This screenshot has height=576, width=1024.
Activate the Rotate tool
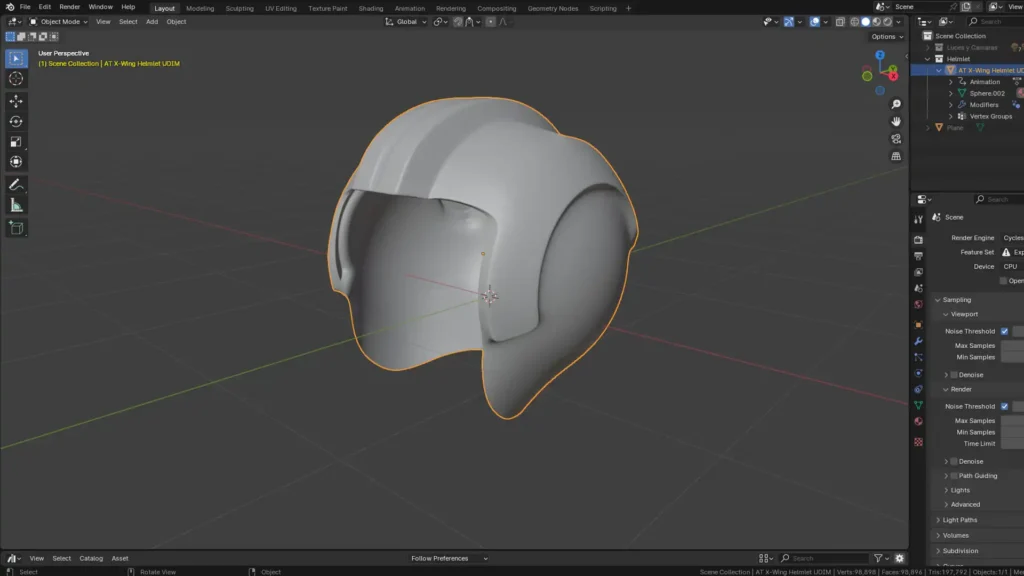point(16,121)
